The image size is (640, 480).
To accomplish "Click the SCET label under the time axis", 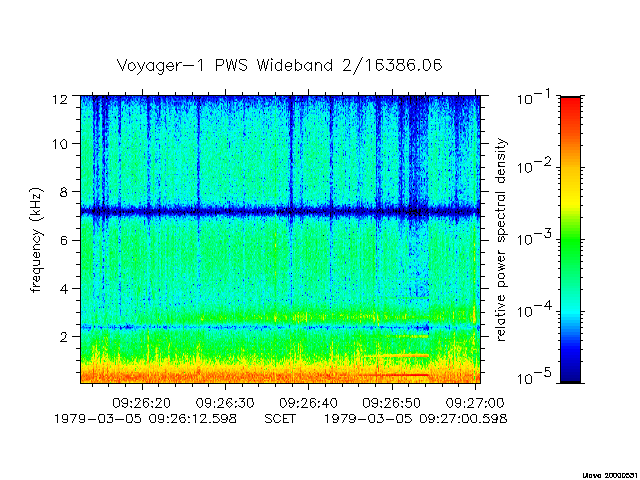I will (x=280, y=419).
